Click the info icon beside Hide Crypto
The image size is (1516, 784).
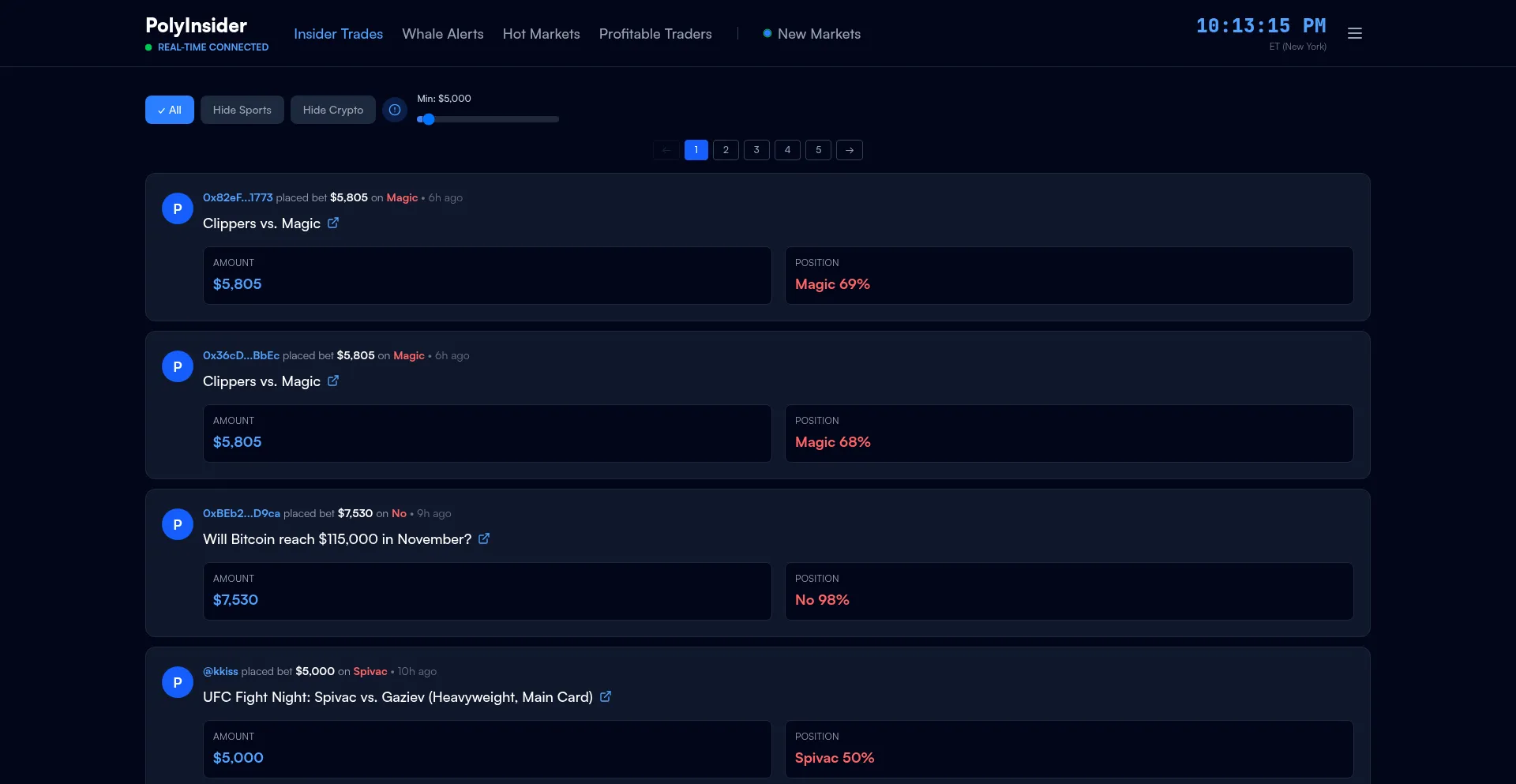395,110
